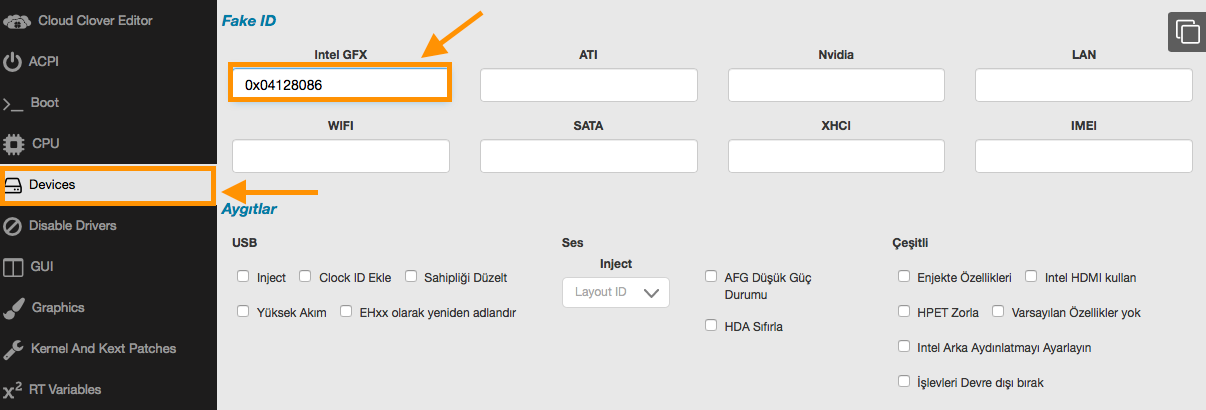1206x410 pixels.
Task: Click the Kernel And Kext Patches wrench icon
Action: pyautogui.click(x=13, y=349)
